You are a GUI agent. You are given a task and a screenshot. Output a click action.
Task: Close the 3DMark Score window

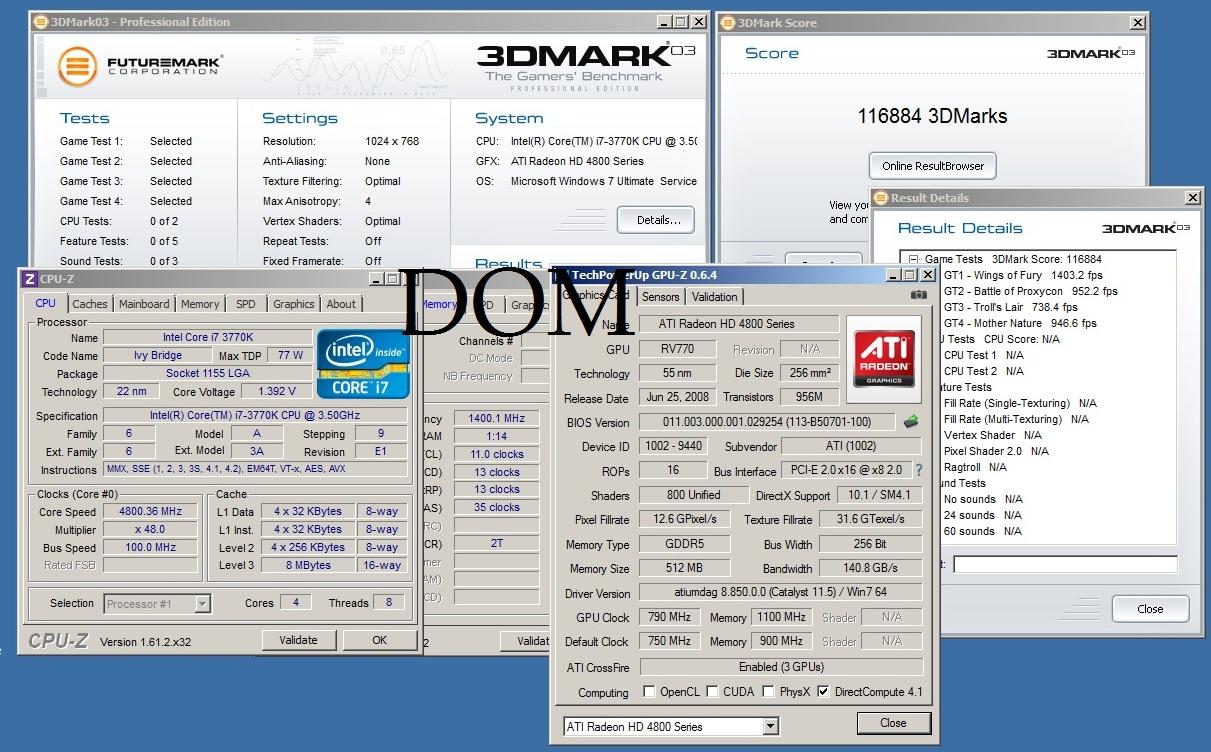[x=1138, y=22]
